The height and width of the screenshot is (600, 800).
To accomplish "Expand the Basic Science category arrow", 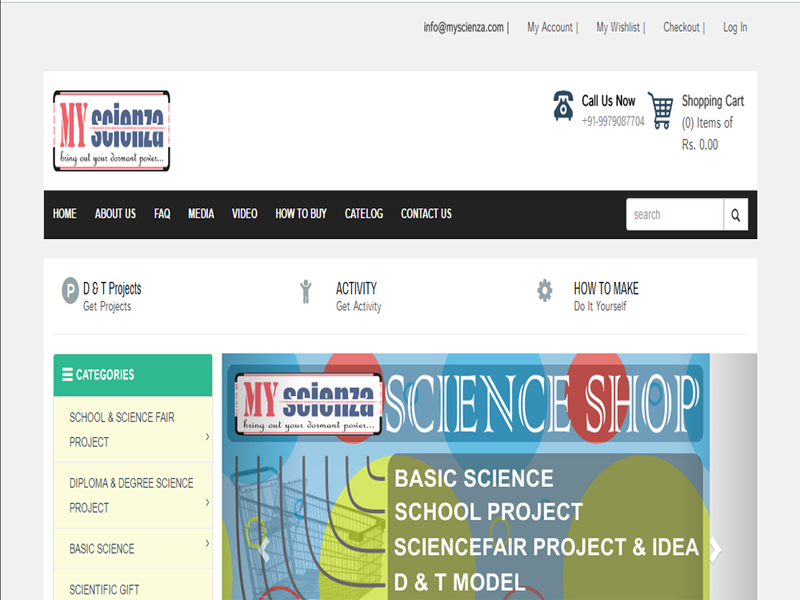I will pyautogui.click(x=207, y=543).
